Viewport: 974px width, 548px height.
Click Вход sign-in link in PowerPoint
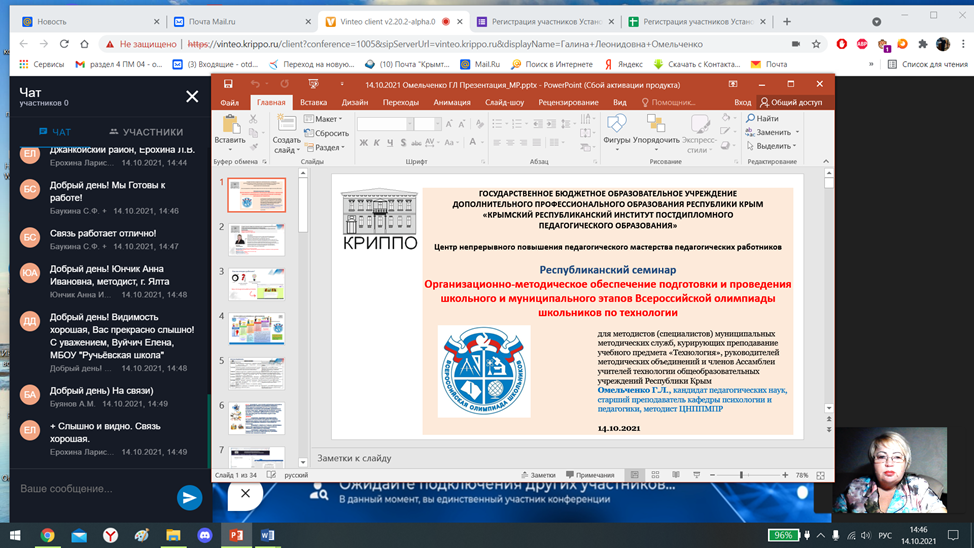742,103
